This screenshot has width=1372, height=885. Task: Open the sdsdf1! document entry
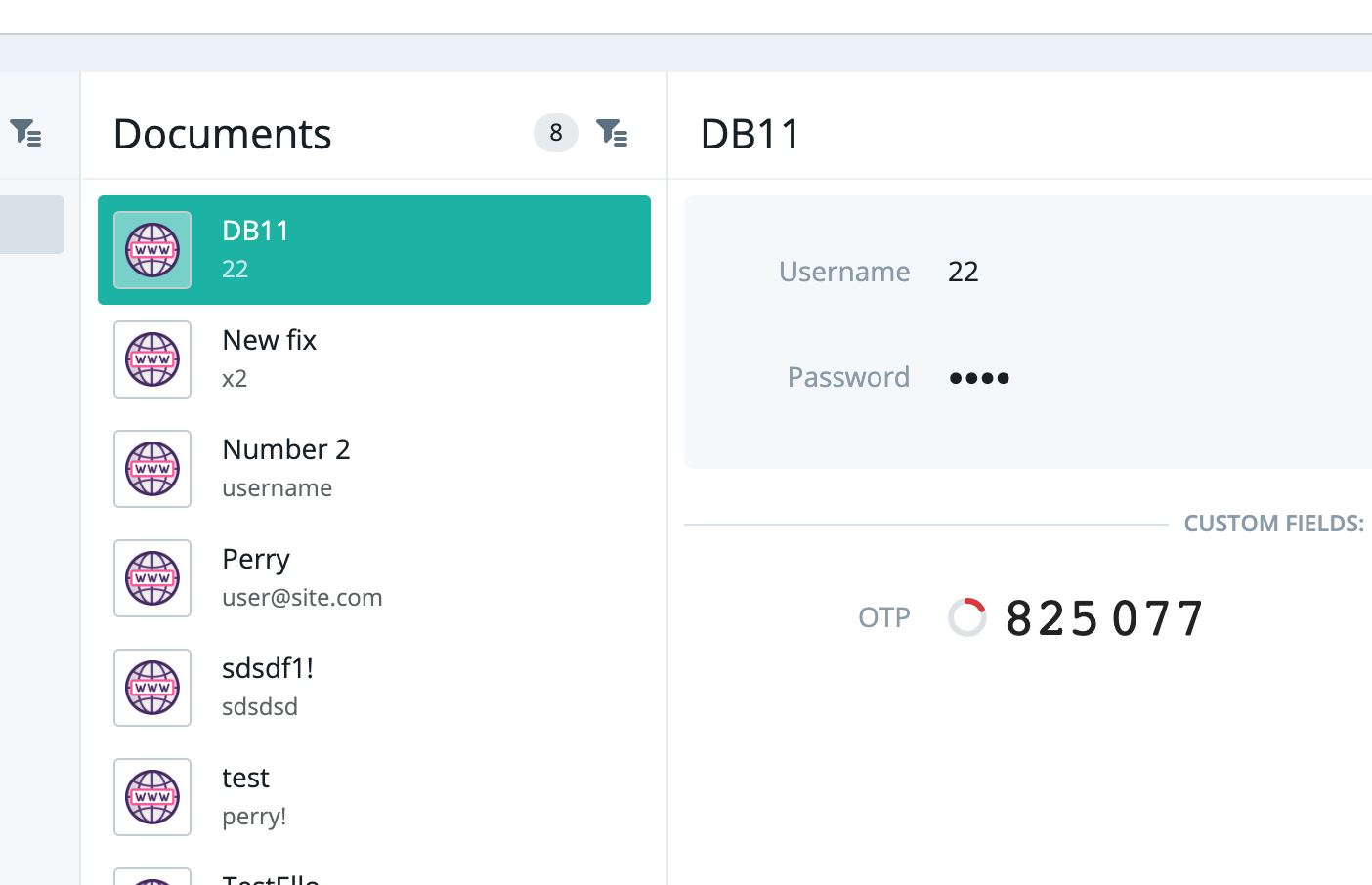(374, 688)
